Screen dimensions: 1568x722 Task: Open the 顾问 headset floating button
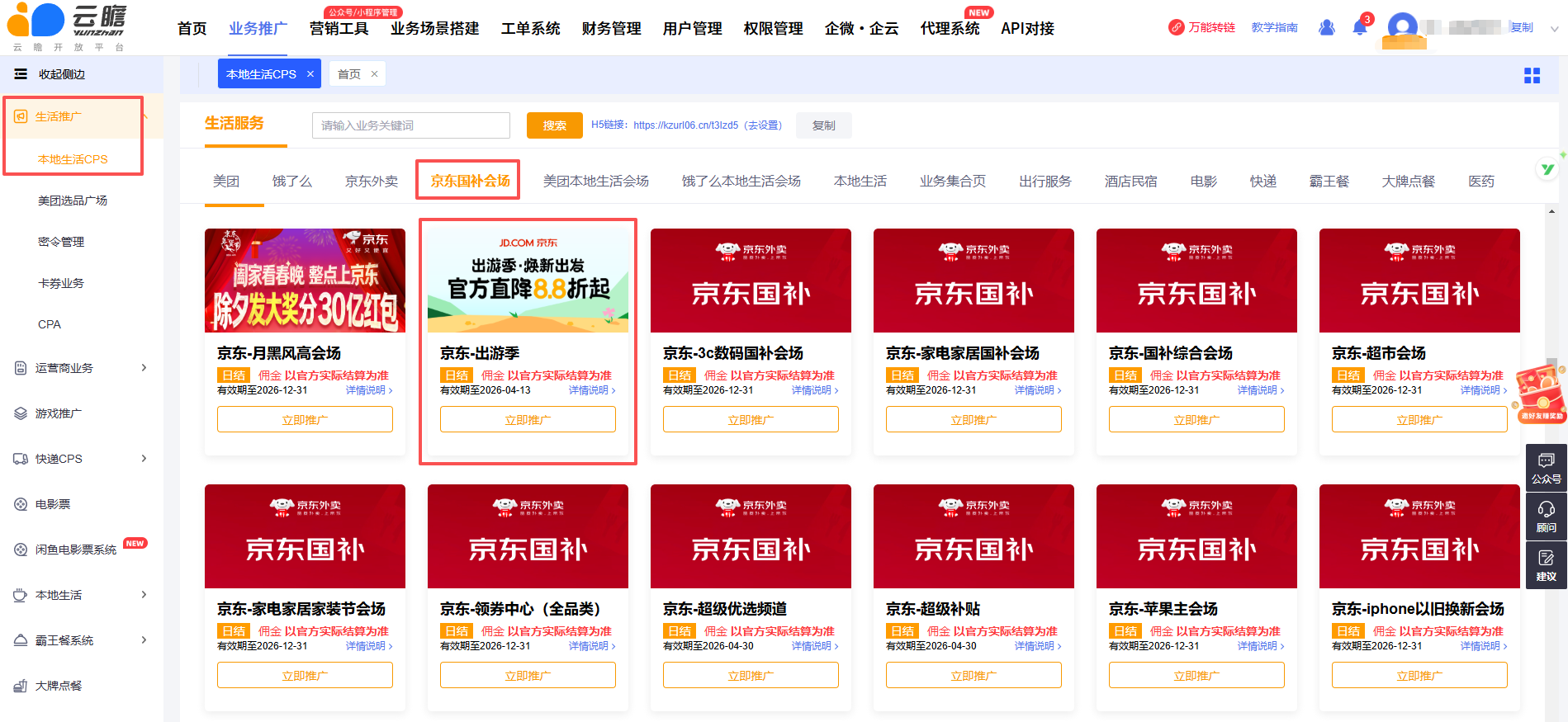point(1546,517)
